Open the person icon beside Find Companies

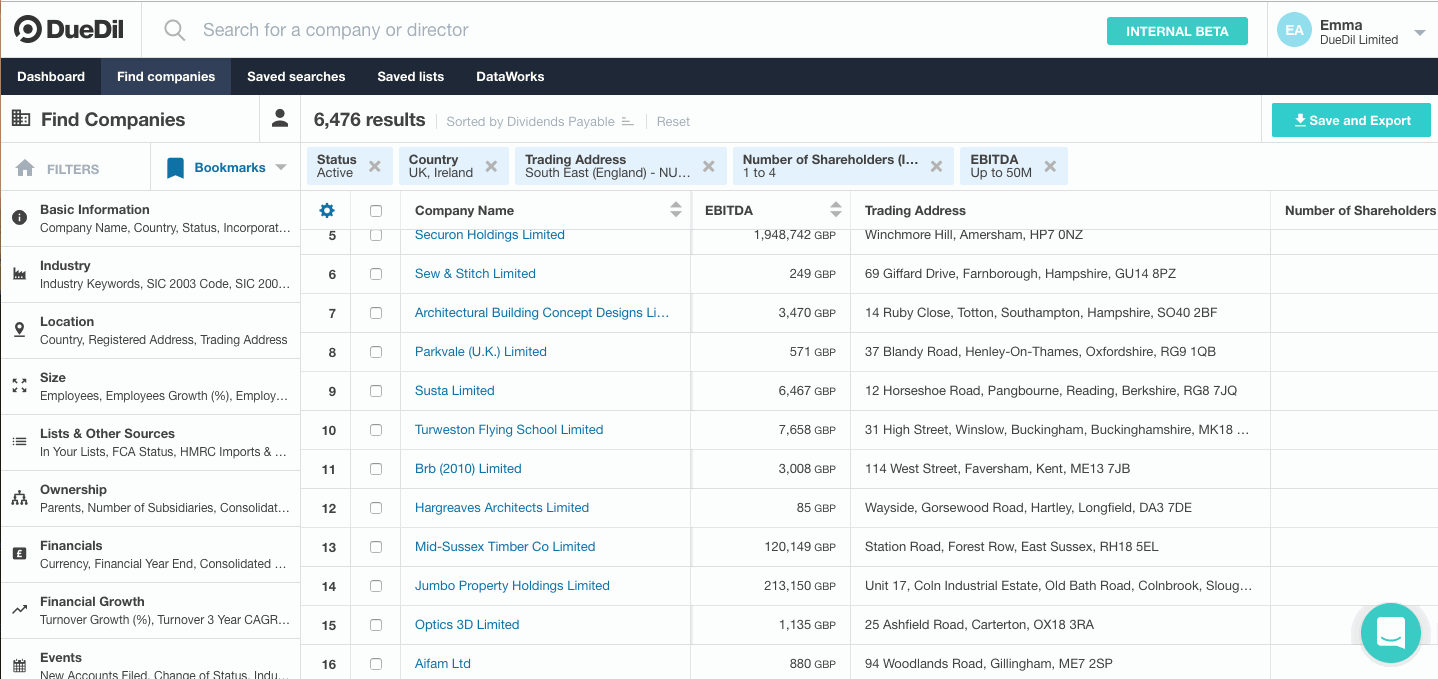click(280, 119)
